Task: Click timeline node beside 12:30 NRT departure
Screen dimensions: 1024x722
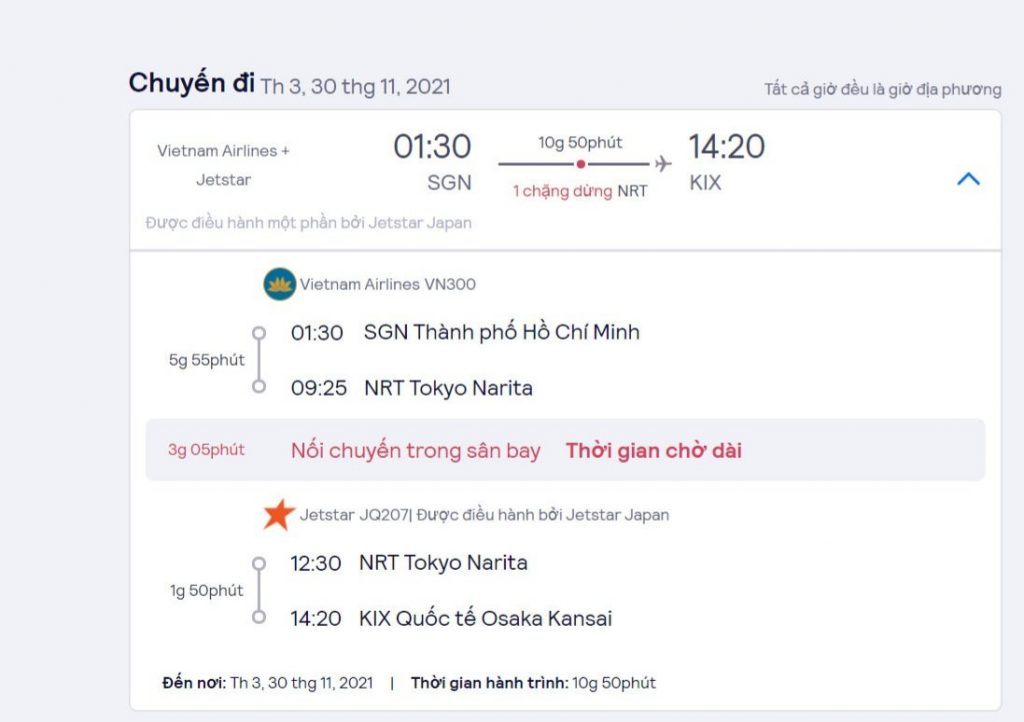Action: [x=259, y=563]
